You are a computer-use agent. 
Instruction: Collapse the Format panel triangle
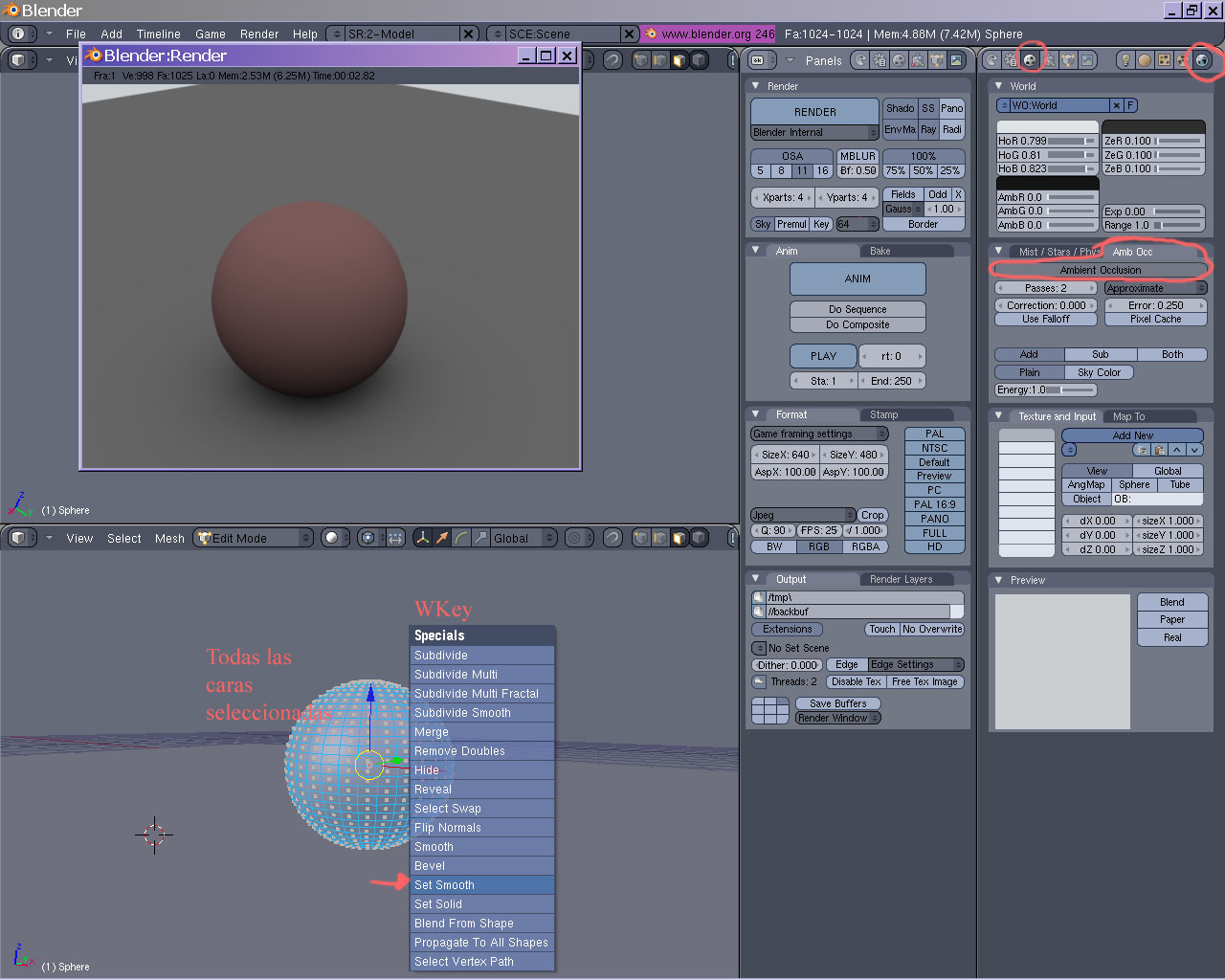point(756,414)
